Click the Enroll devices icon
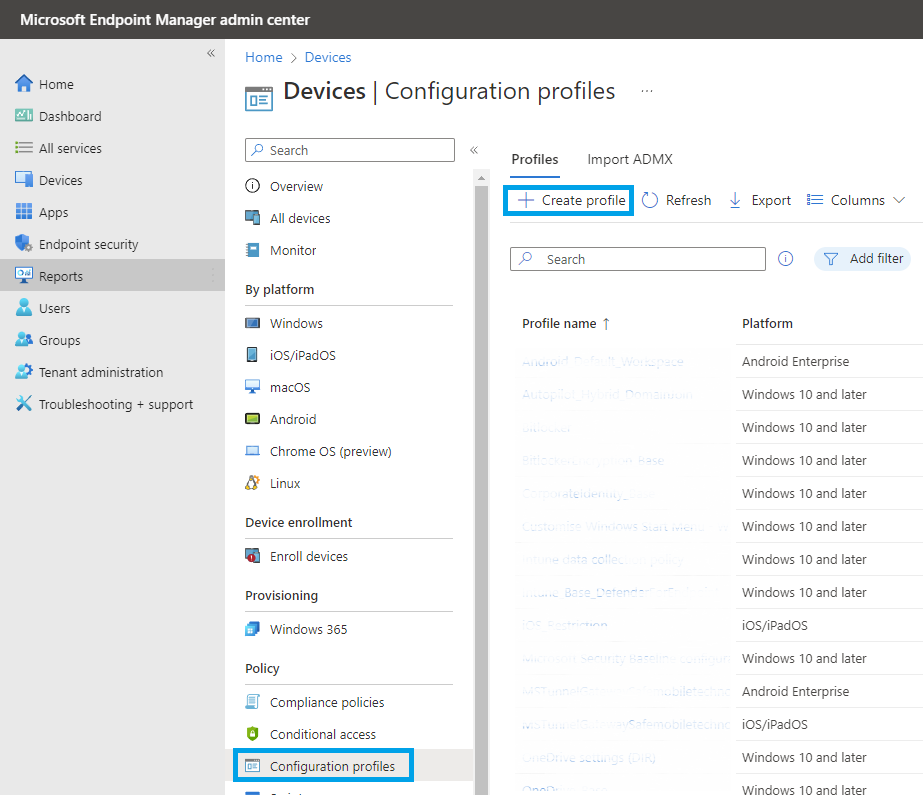This screenshot has width=923, height=795. 253,555
